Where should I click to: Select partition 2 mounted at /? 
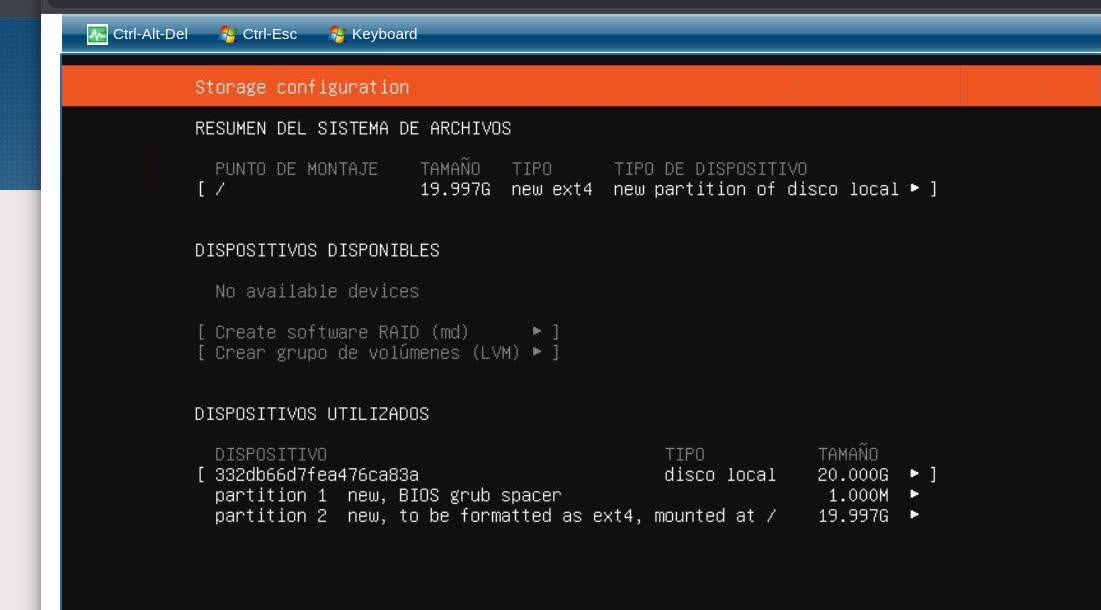(450, 516)
